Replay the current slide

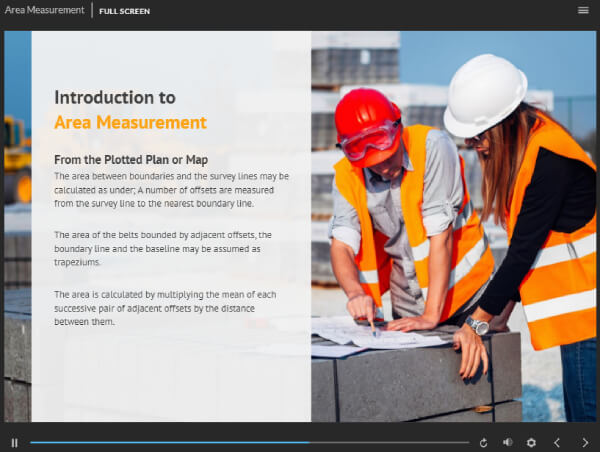(484, 442)
